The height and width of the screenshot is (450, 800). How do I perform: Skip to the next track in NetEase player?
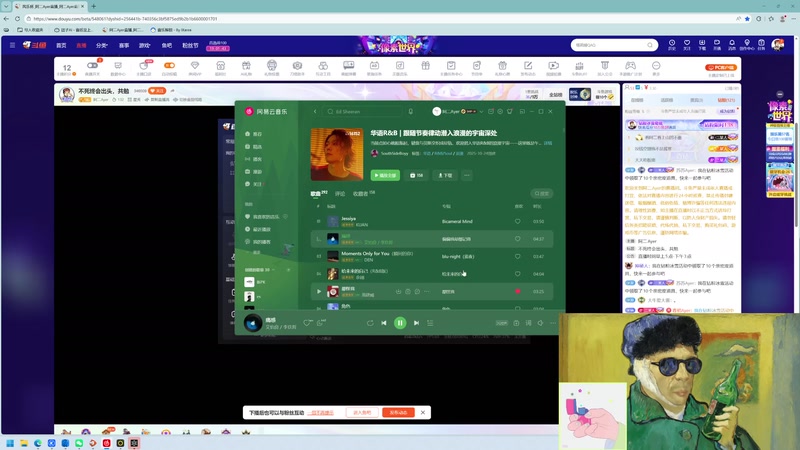[x=416, y=323]
